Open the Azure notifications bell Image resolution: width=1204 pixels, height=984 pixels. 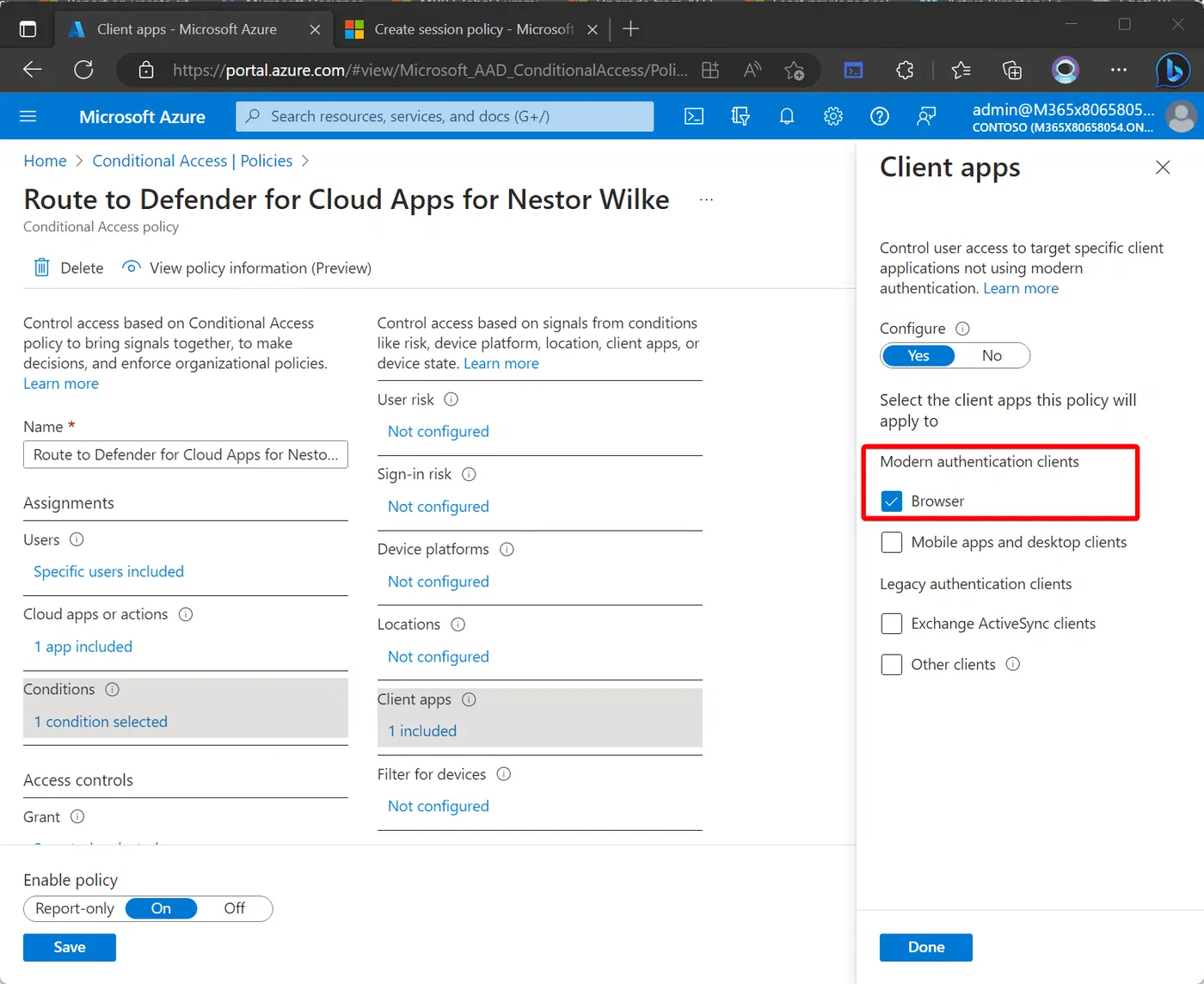pyautogui.click(x=787, y=116)
